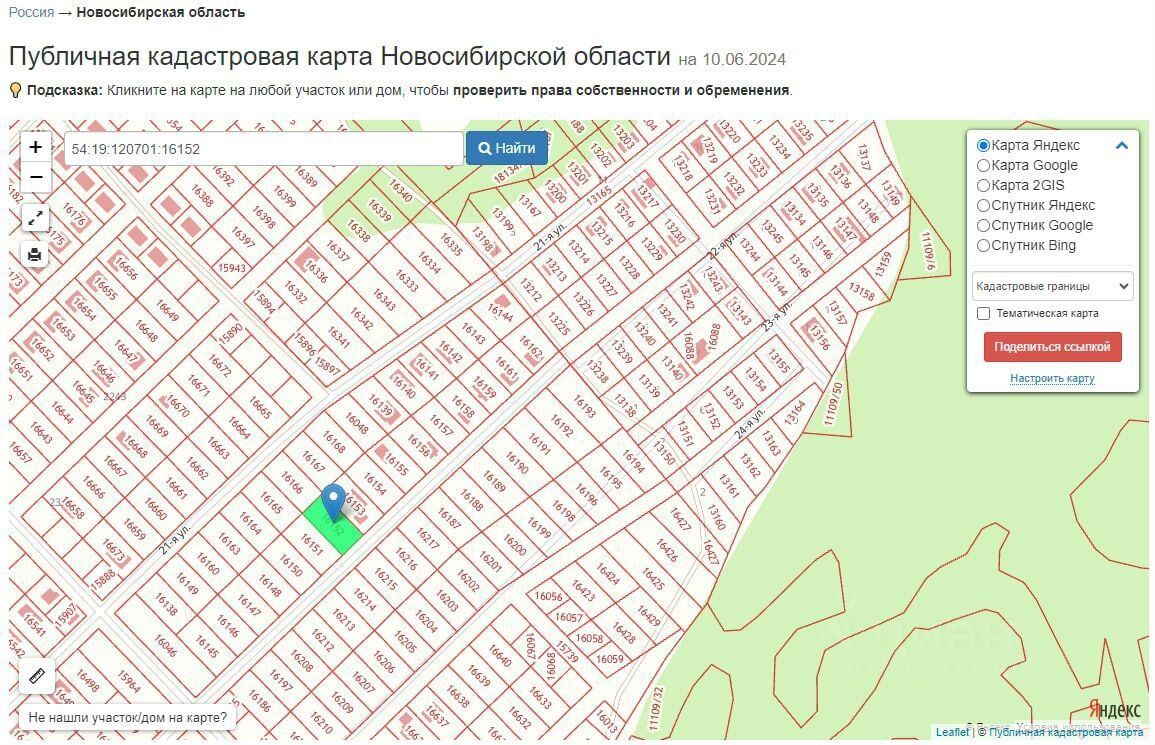This screenshot has height=745, width=1155.
Task: Open the Россия breadcrumb link
Action: 31,13
